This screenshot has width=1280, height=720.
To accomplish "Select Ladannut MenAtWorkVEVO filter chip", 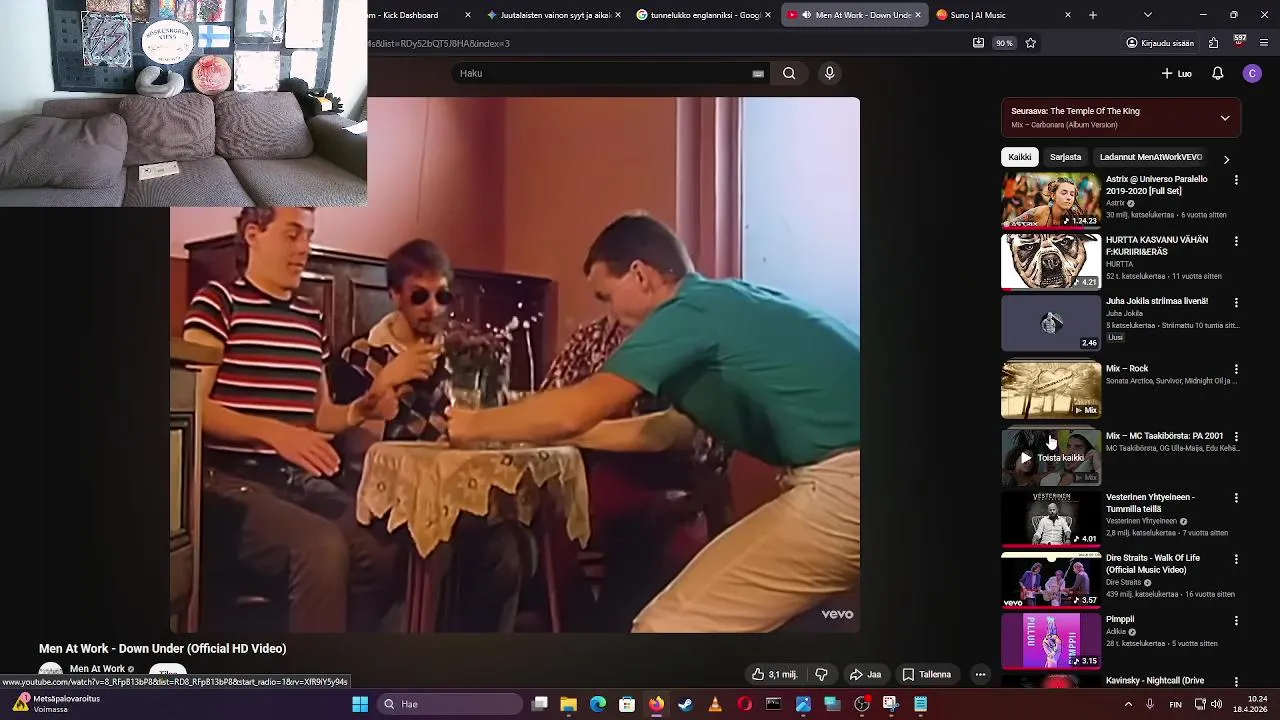I will (1150, 157).
